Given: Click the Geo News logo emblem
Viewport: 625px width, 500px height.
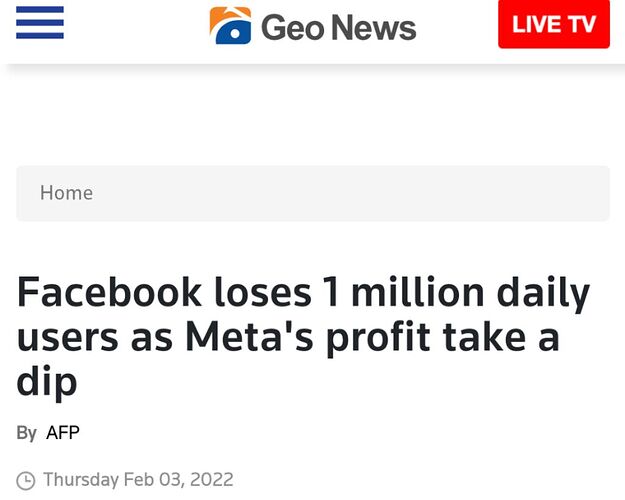Looking at the screenshot, I should point(230,25).
